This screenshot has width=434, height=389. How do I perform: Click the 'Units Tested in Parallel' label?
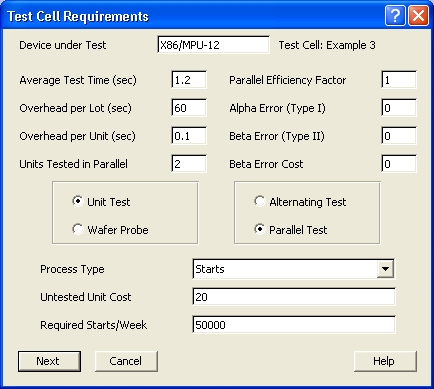[73, 164]
